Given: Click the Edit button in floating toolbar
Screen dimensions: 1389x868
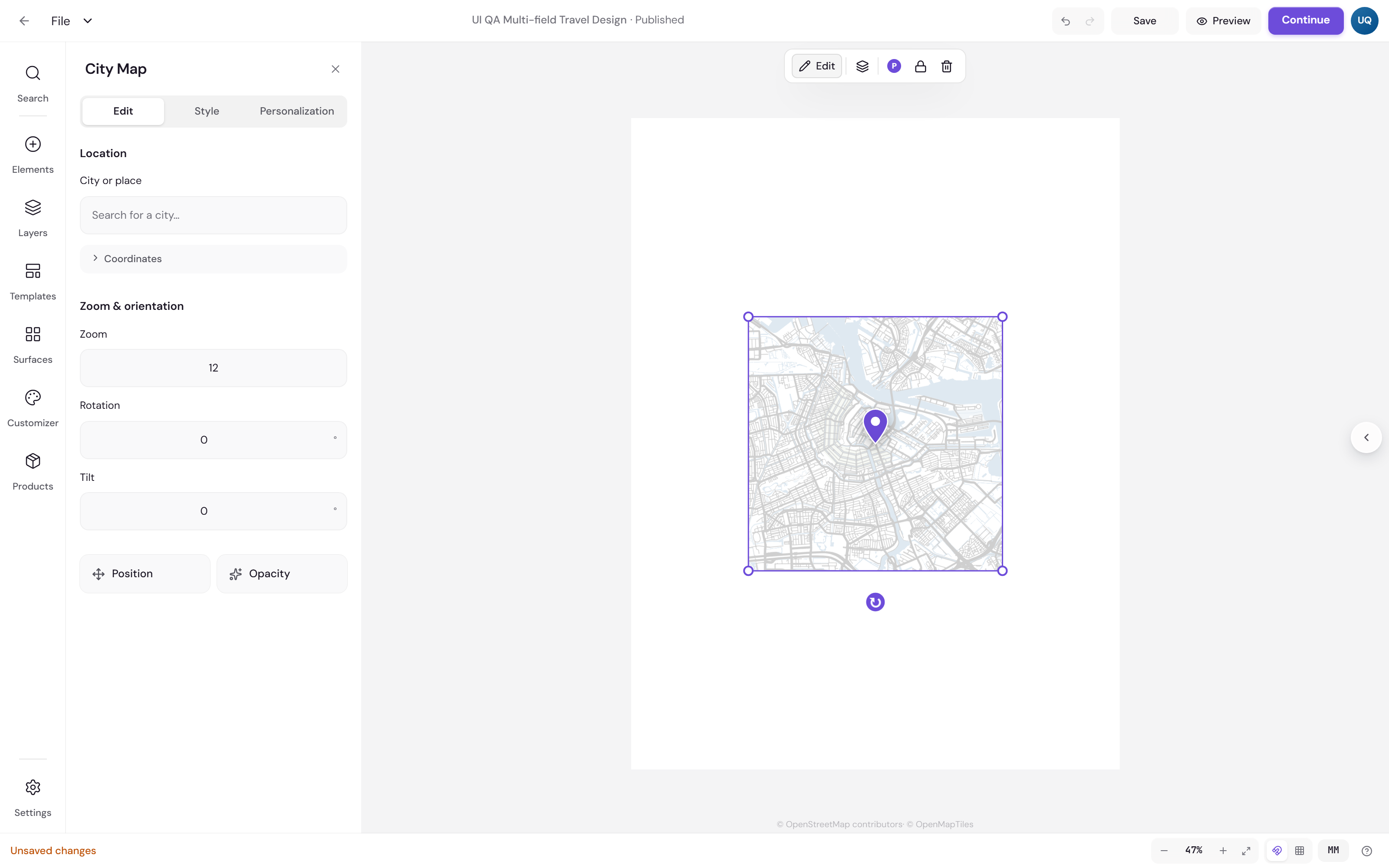Looking at the screenshot, I should tap(817, 66).
